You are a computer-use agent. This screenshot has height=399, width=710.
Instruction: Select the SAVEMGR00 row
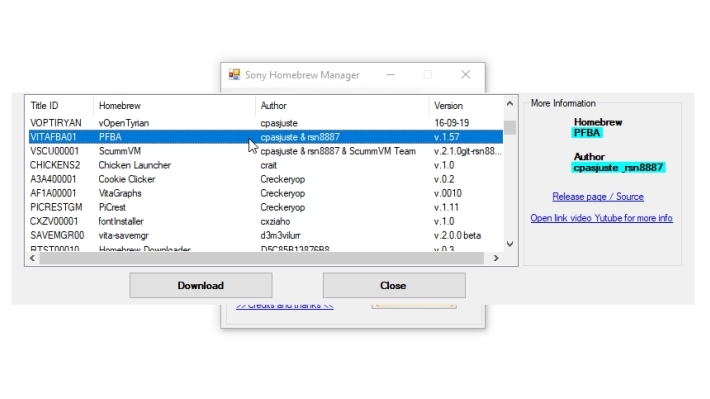[266, 235]
